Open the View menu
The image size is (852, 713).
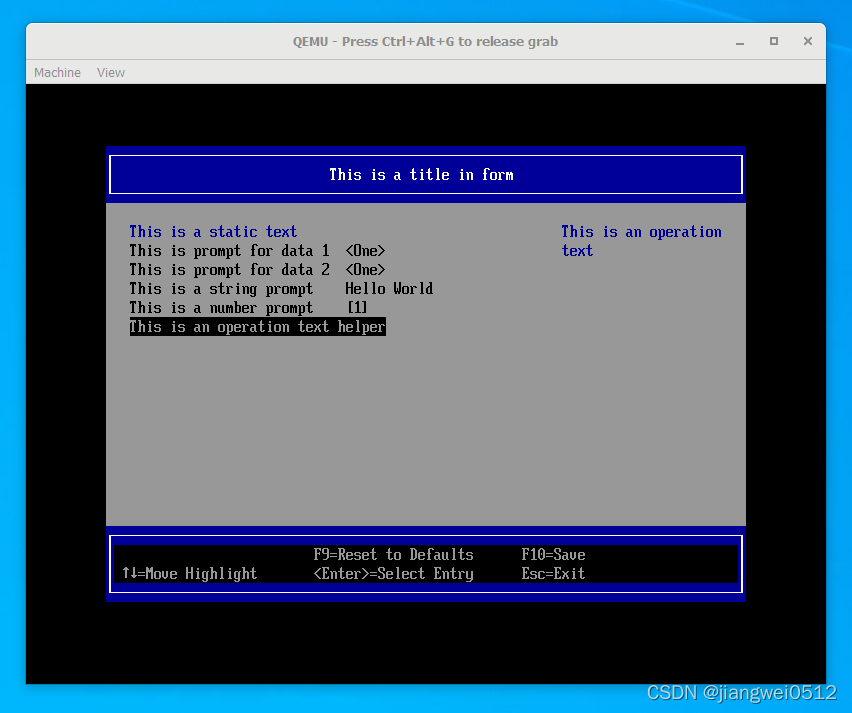click(x=111, y=73)
